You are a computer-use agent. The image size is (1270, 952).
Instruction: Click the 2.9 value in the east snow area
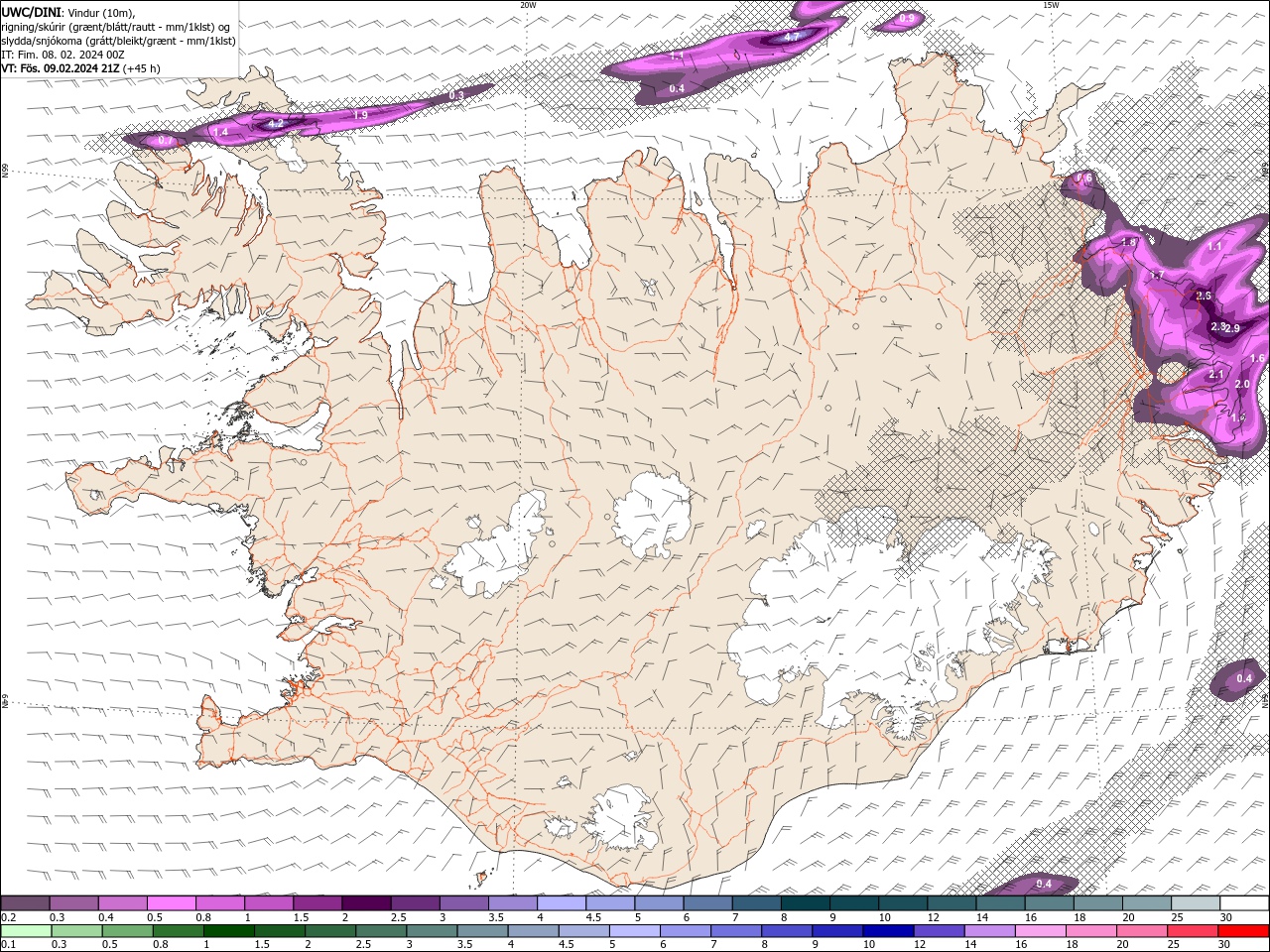pos(1232,328)
